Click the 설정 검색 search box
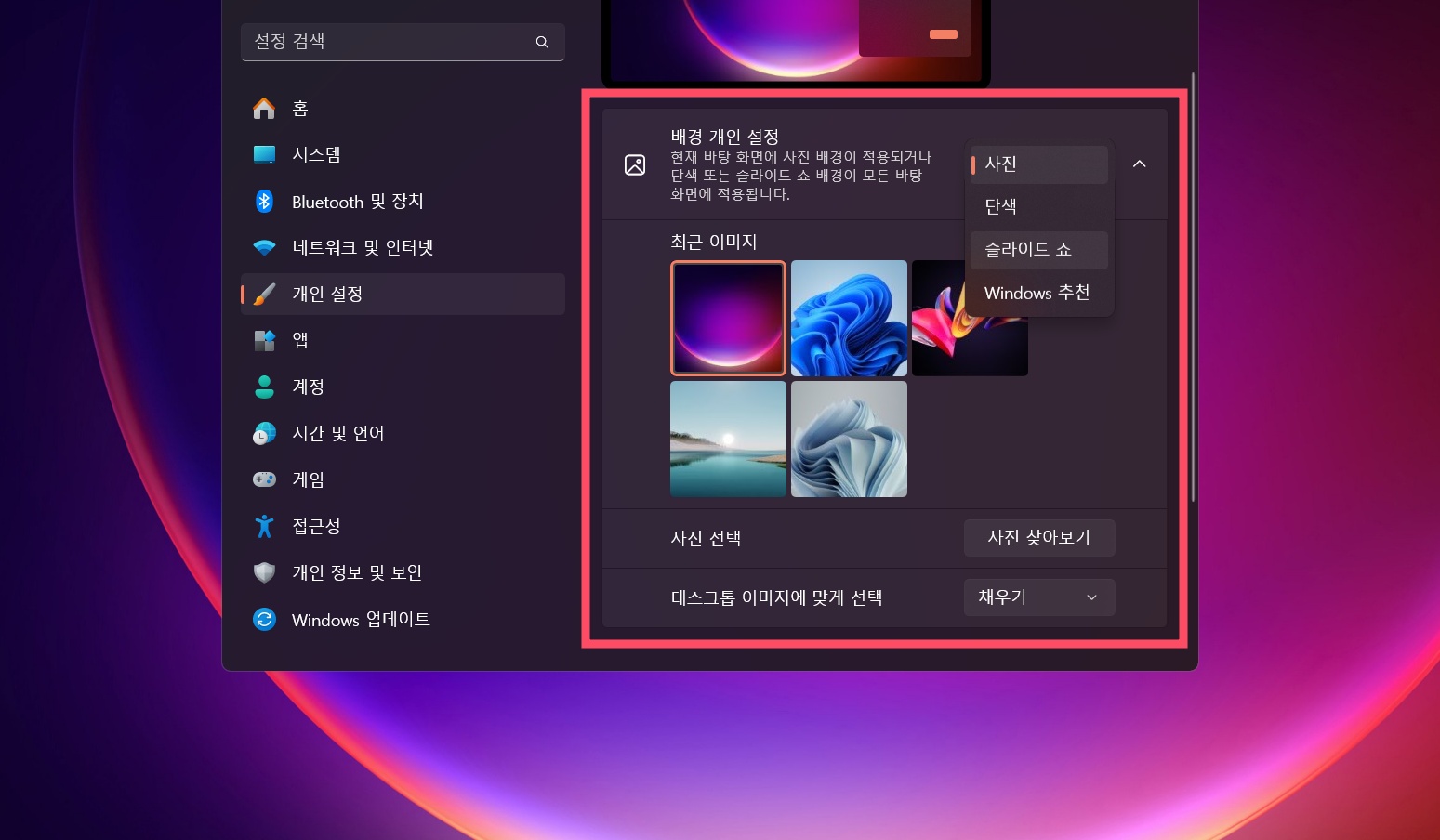The image size is (1440, 840). (403, 42)
